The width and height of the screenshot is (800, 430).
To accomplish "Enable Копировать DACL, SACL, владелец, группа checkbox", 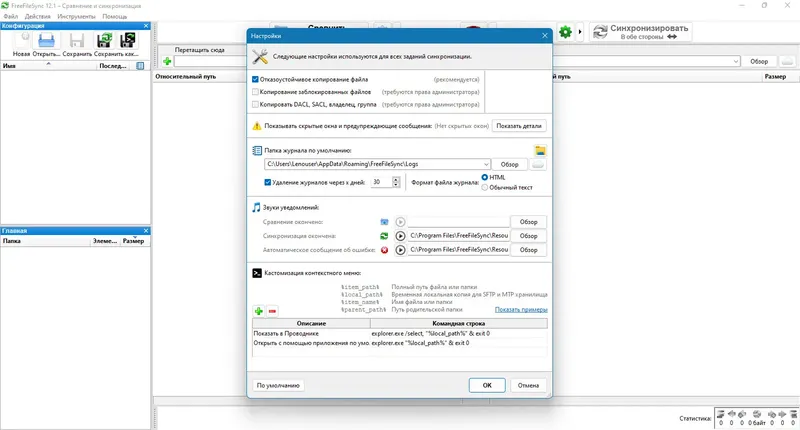I will tap(255, 104).
